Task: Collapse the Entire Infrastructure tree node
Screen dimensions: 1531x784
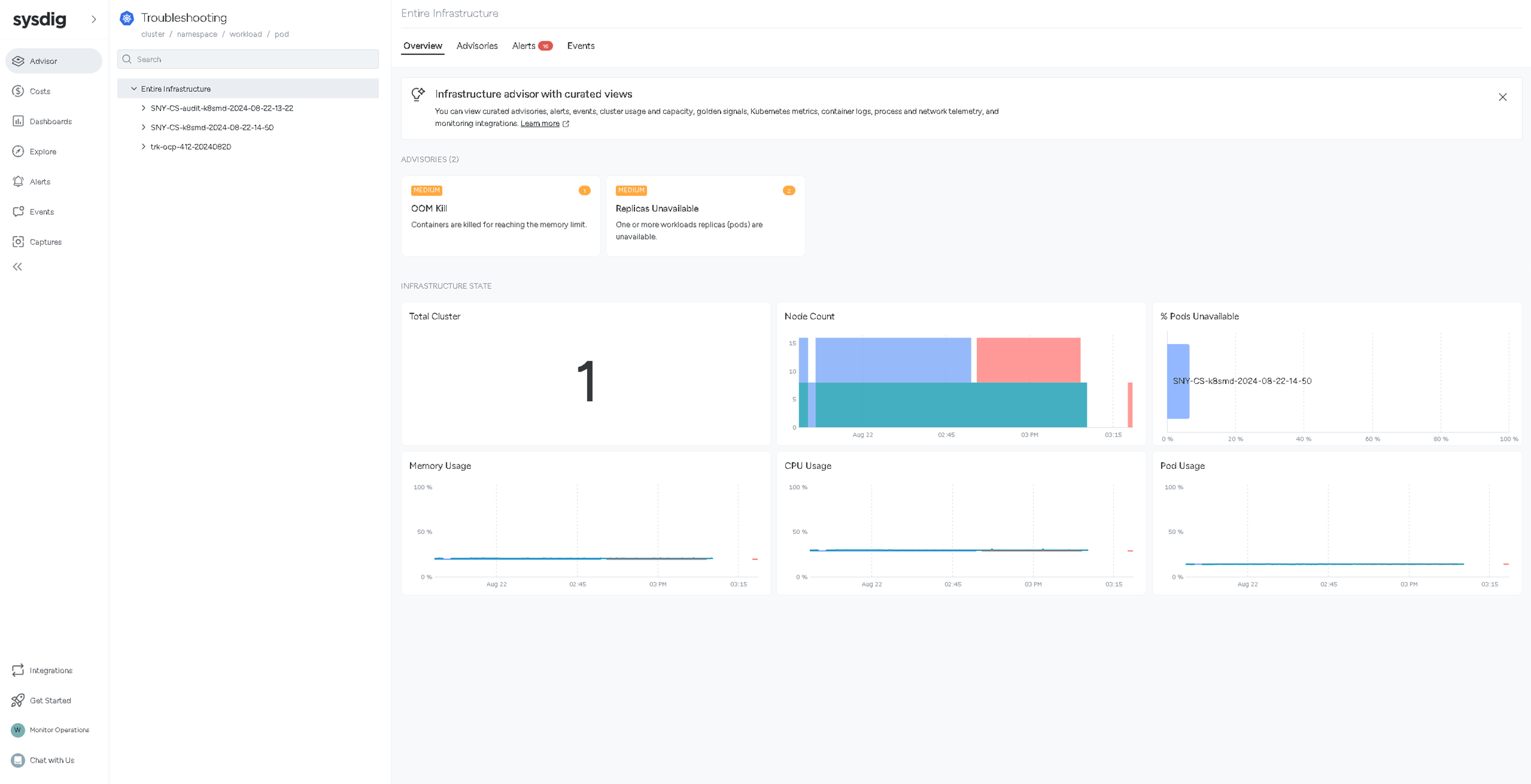Action: (x=134, y=89)
